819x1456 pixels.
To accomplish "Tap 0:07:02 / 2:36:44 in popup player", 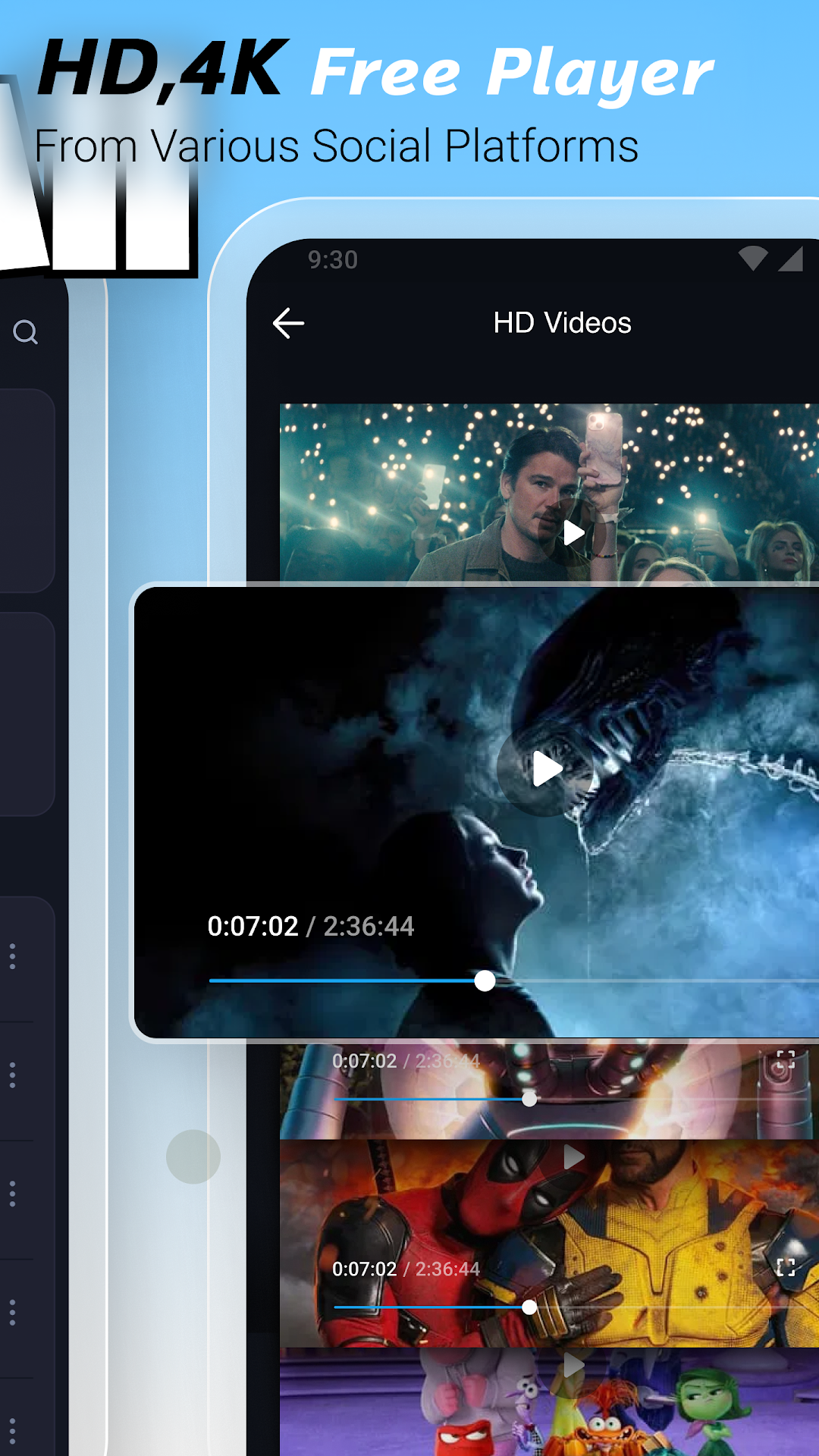I will point(311,926).
